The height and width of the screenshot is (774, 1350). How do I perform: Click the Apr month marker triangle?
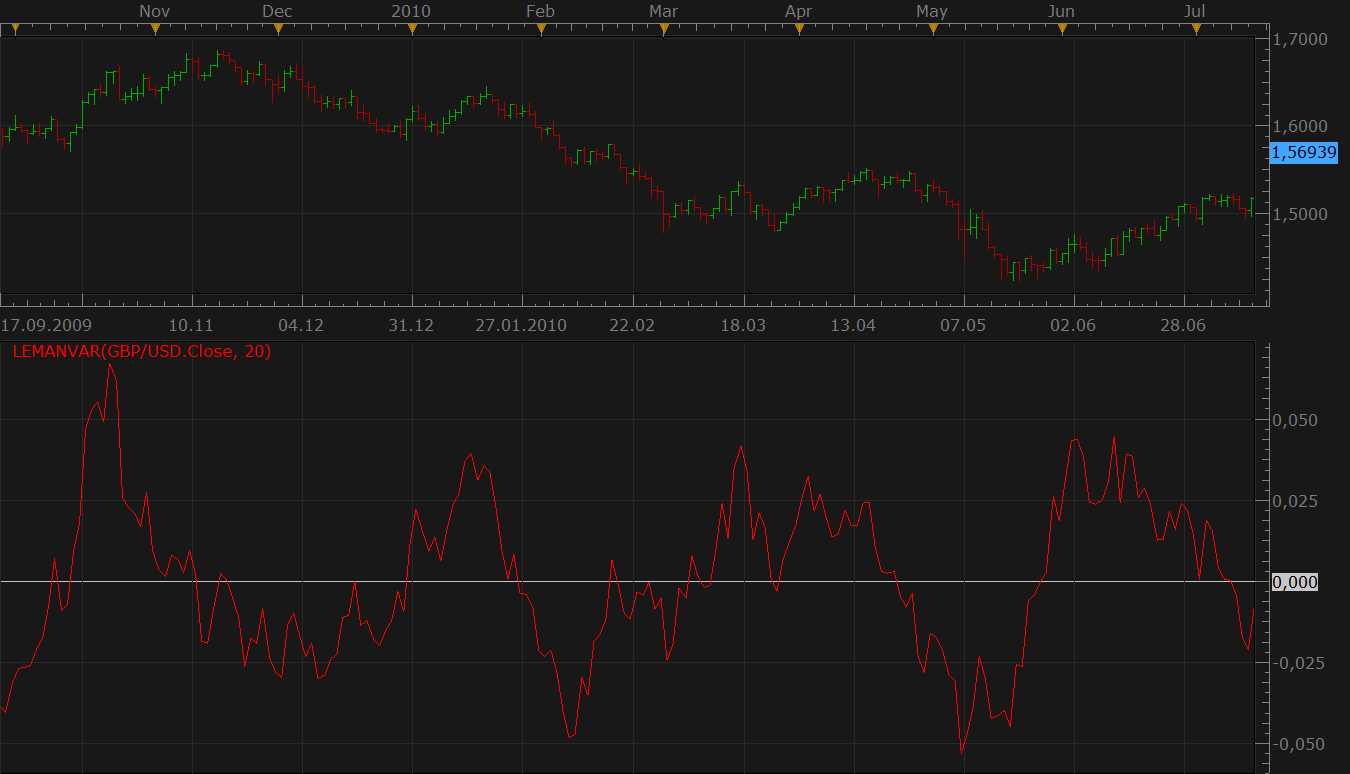coord(799,29)
